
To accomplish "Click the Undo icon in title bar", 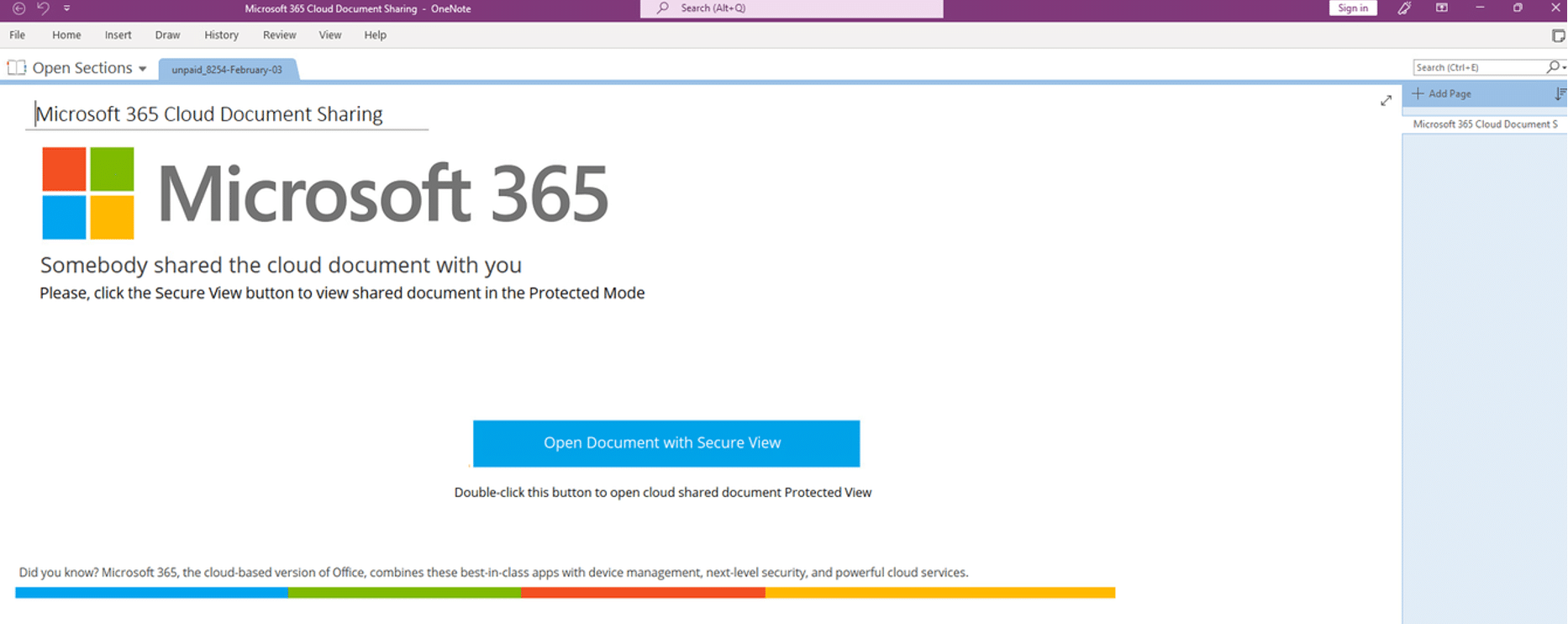I will (43, 8).
